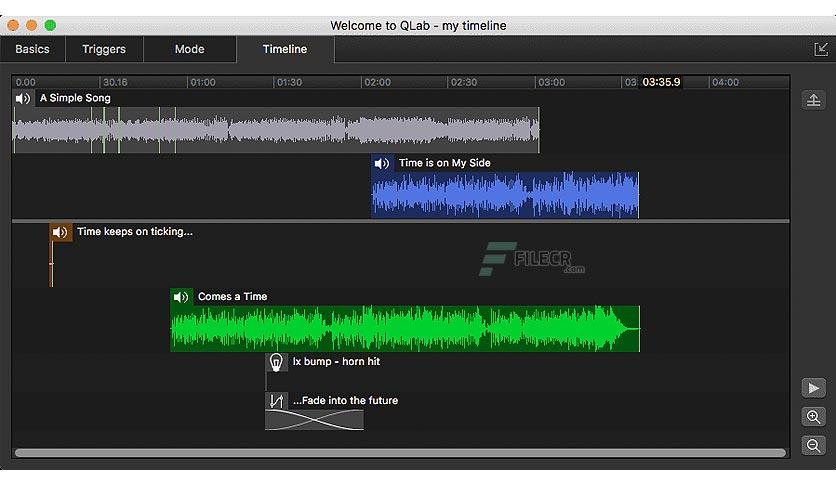Click the horizontal scrollbar at timeline bottom
The height and width of the screenshot is (484, 836).
coord(400,453)
